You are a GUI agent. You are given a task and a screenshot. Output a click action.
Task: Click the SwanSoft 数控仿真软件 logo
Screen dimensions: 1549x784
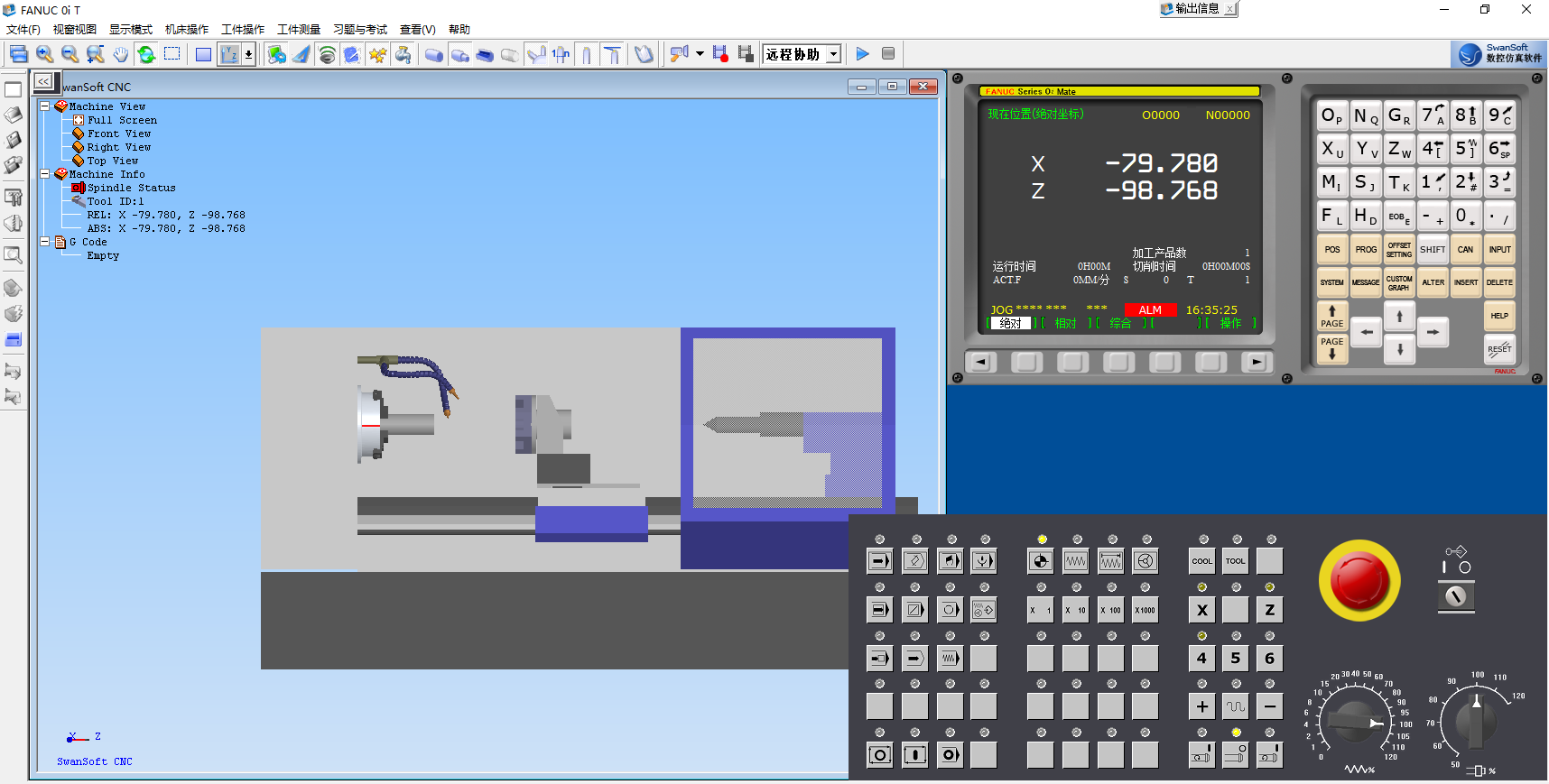[1499, 54]
